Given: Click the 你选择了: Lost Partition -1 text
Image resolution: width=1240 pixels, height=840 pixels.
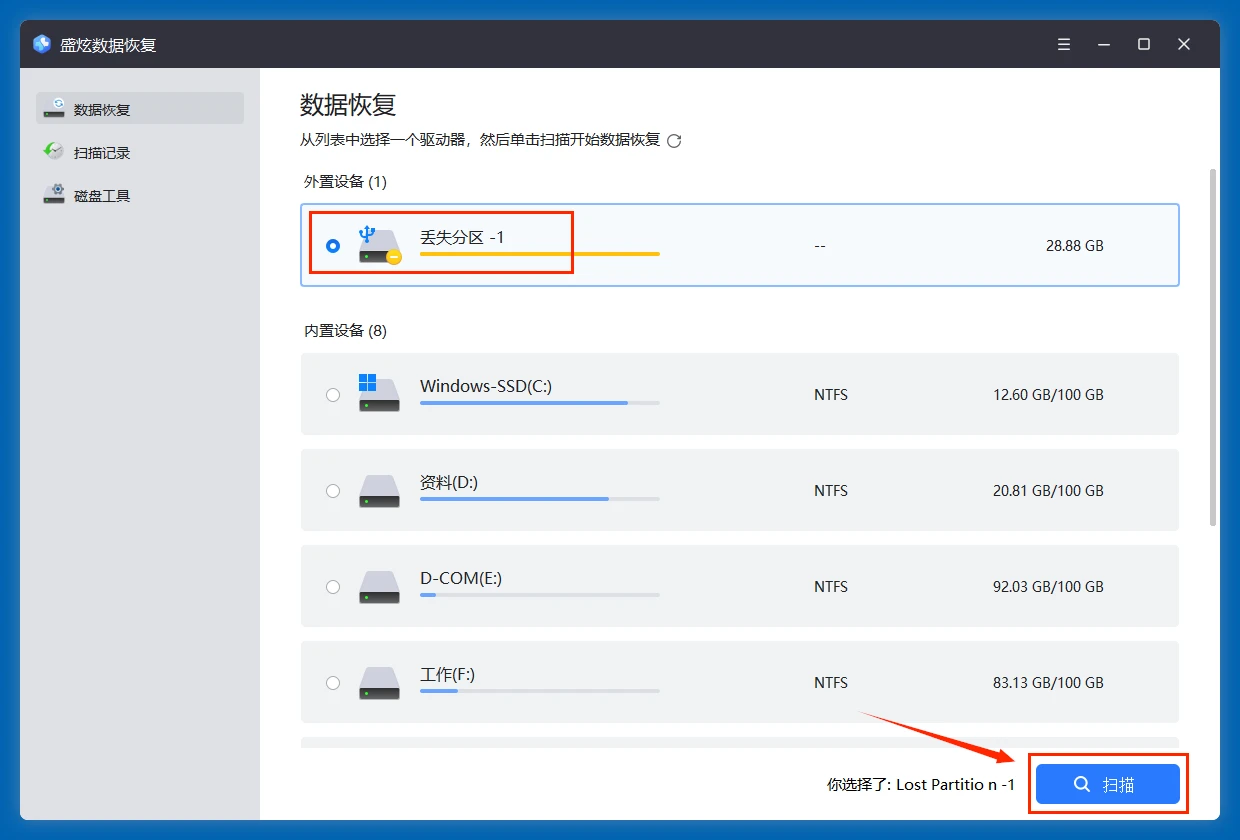Looking at the screenshot, I should [921, 785].
